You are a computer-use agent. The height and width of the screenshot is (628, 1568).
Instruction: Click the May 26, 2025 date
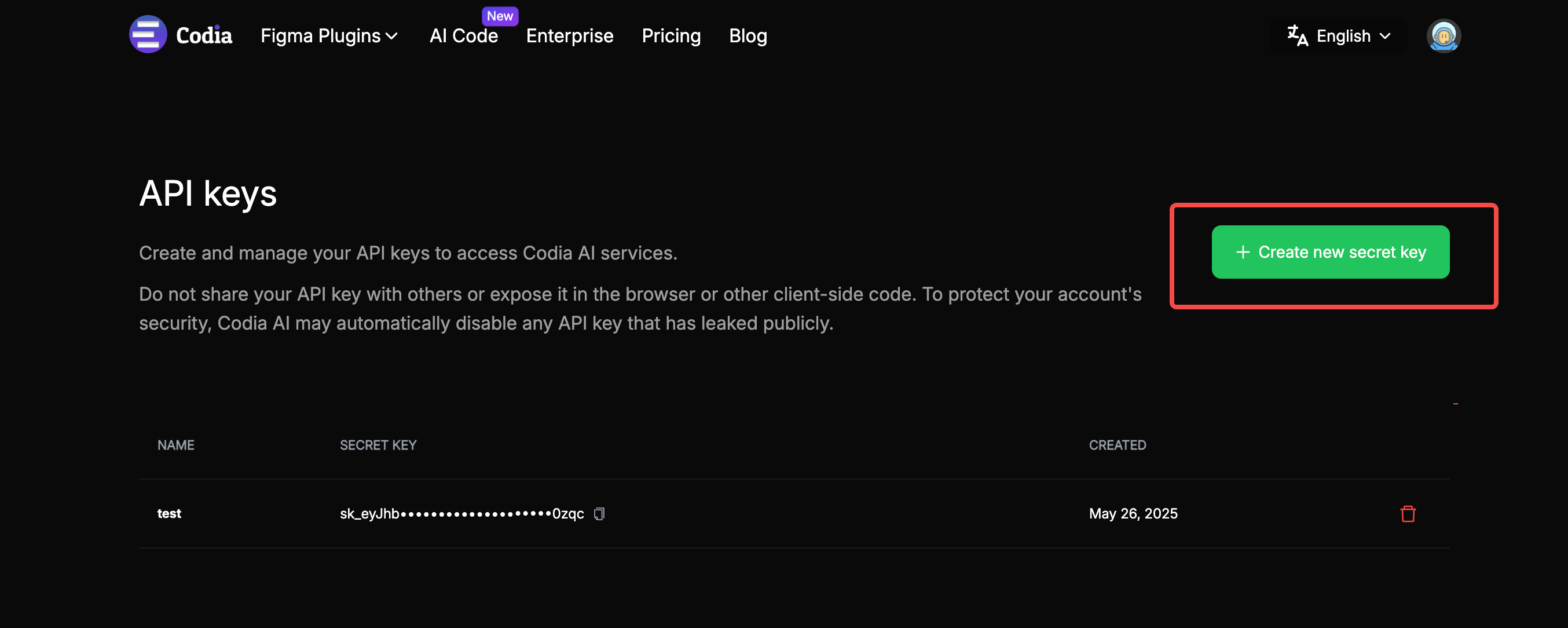pyautogui.click(x=1133, y=513)
